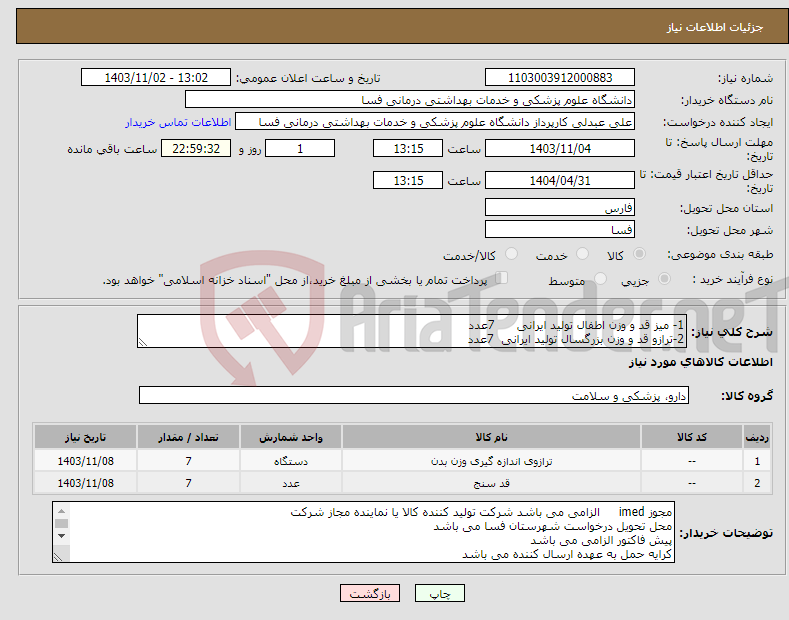Select the جزیی purchase type radio
The width and height of the screenshot is (789, 620).
[x=664, y=279]
